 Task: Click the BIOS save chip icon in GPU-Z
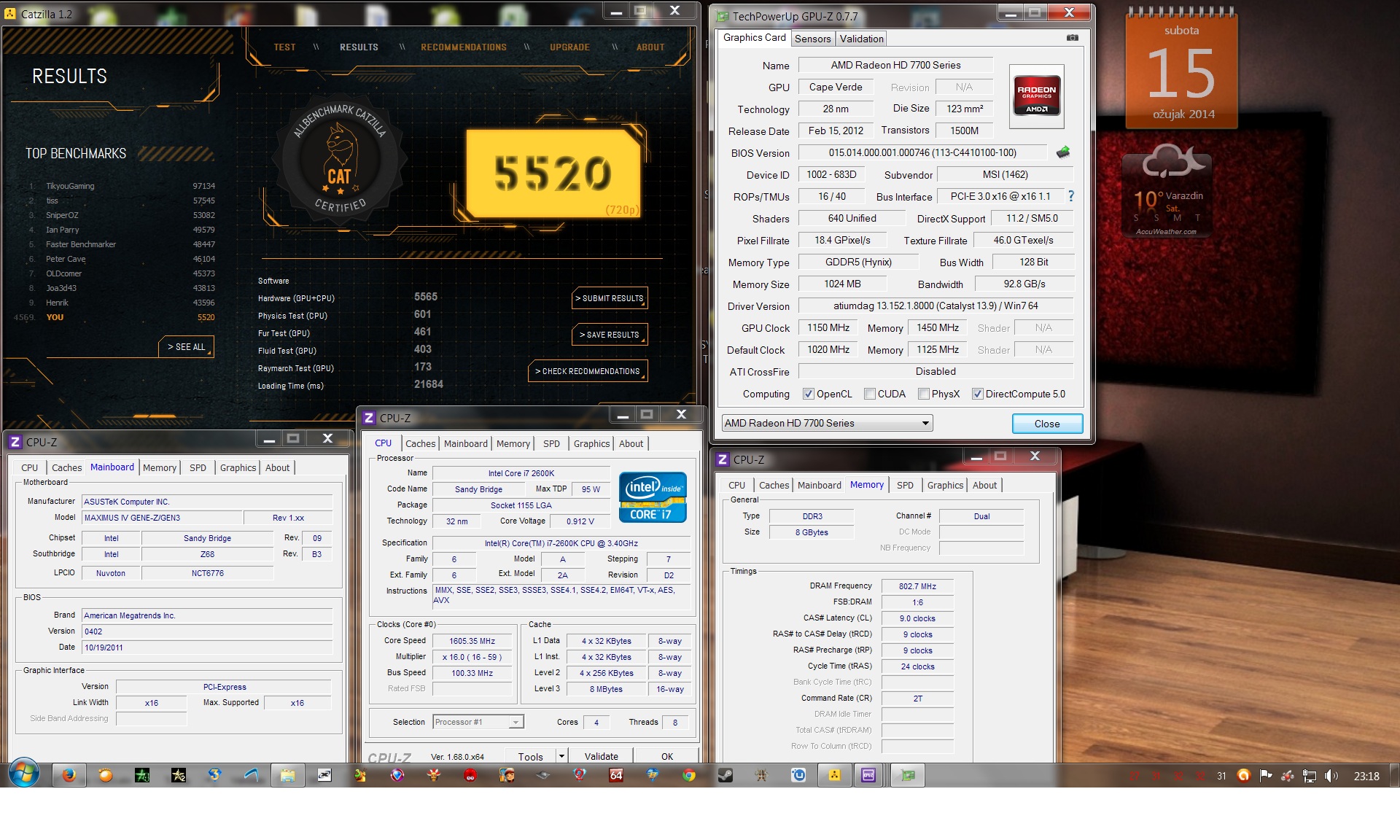tap(1063, 152)
